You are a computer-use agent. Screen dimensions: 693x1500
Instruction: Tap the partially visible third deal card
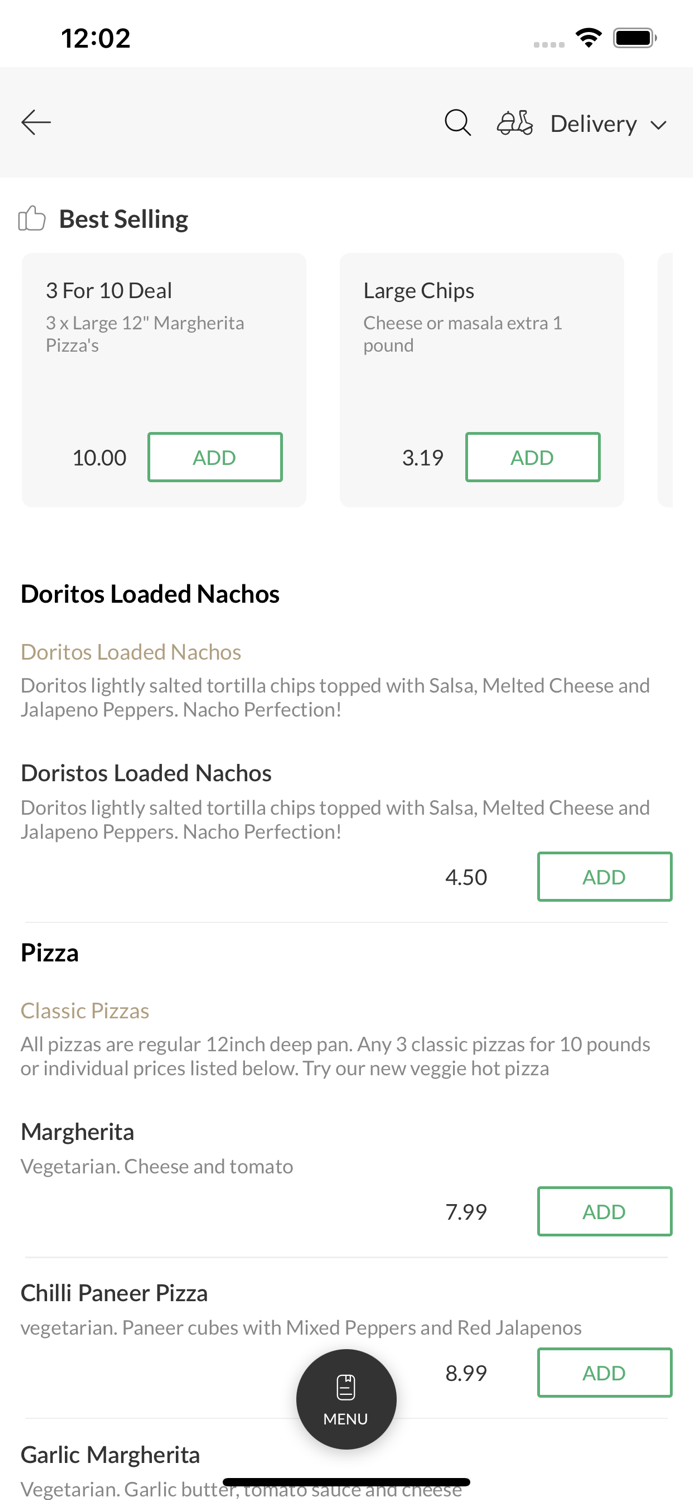click(x=674, y=380)
